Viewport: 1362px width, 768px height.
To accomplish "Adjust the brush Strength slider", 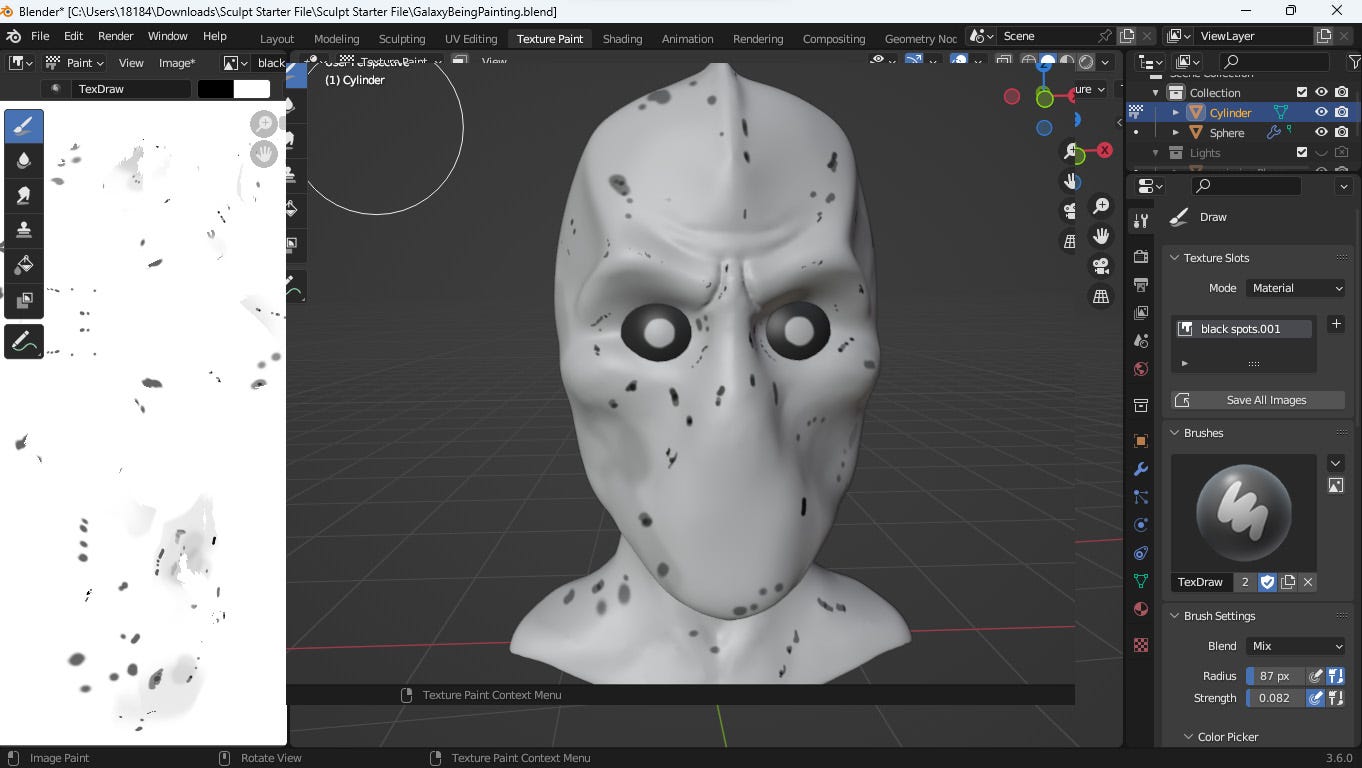I will (1275, 698).
